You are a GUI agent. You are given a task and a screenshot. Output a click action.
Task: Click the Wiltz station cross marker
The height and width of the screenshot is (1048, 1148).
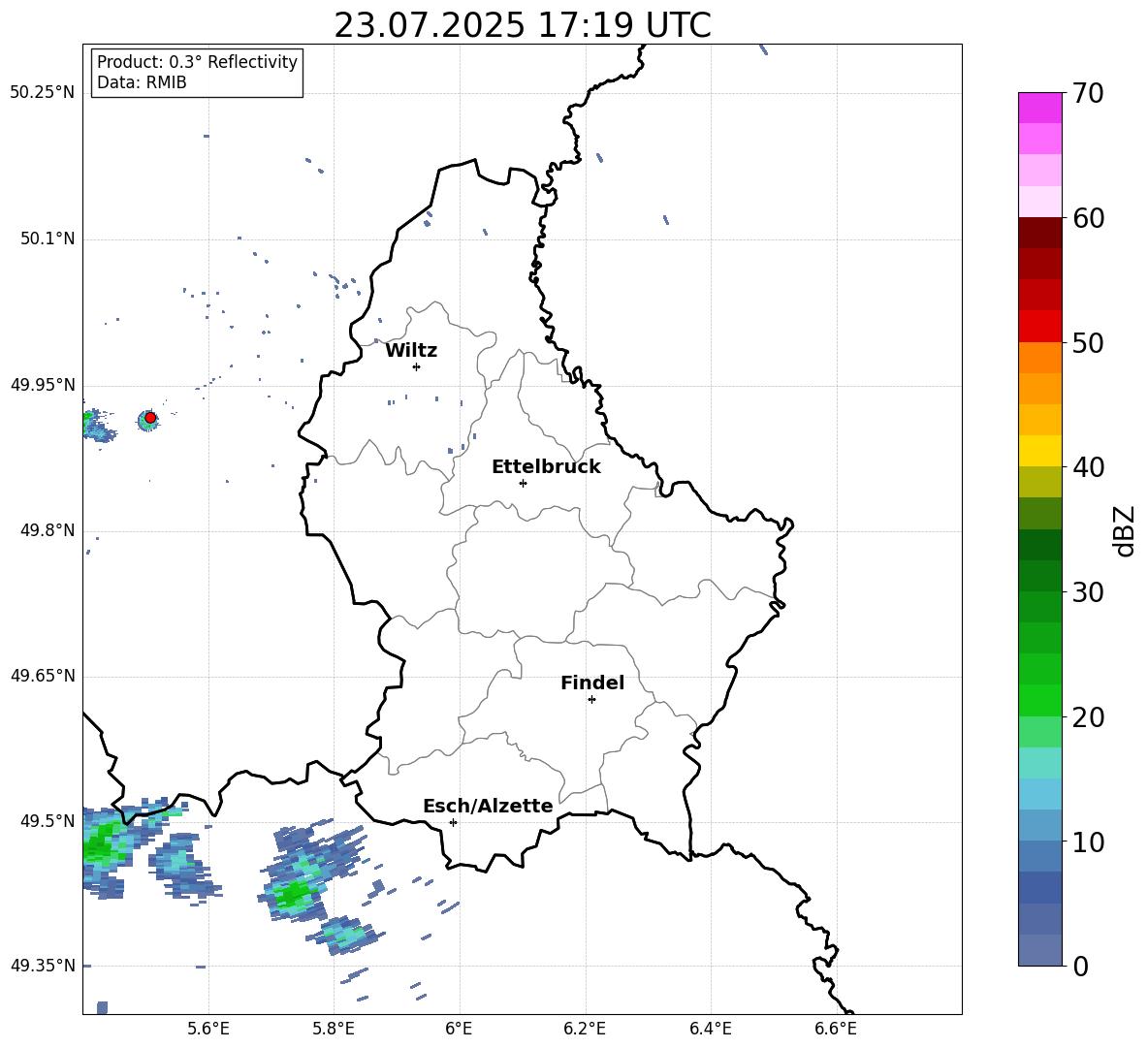[x=417, y=366]
